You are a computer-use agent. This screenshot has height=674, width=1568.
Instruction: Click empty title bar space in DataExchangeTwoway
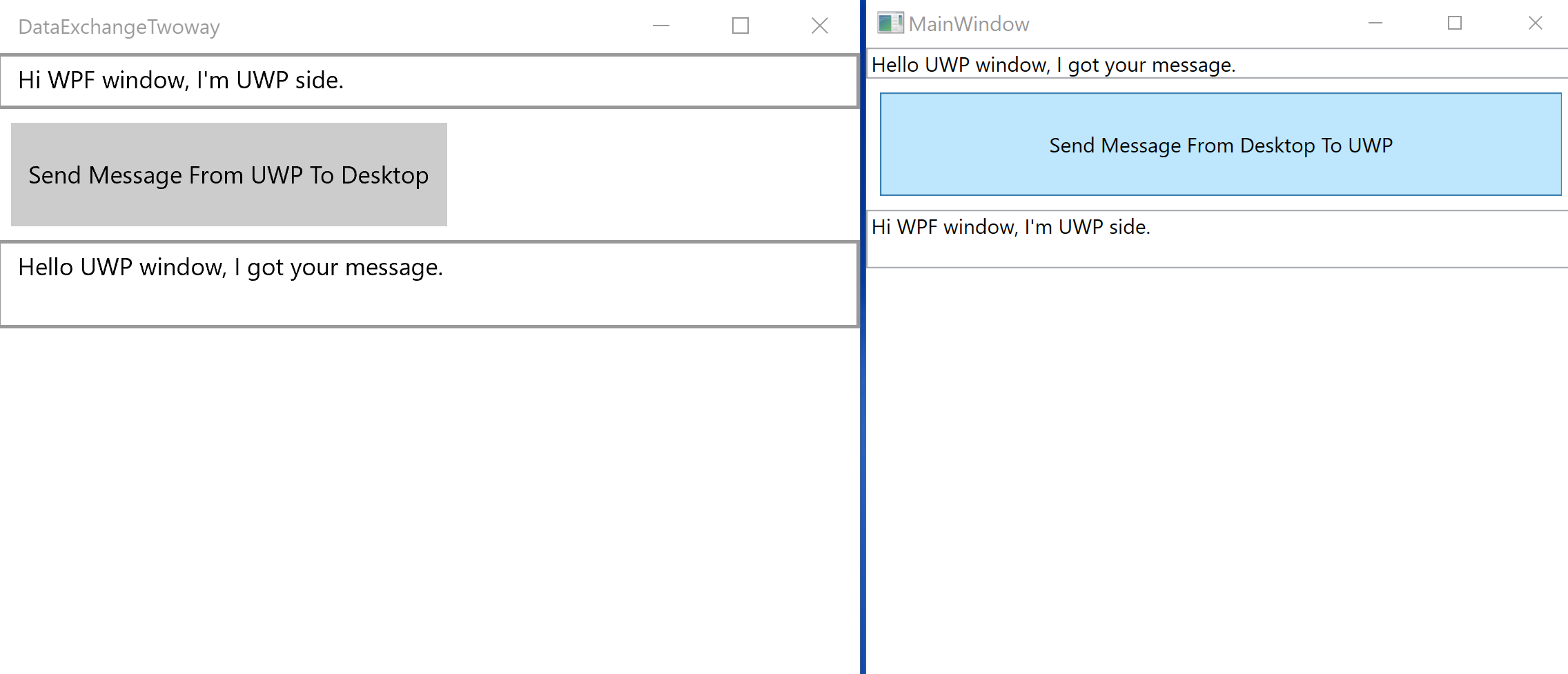tap(428, 26)
